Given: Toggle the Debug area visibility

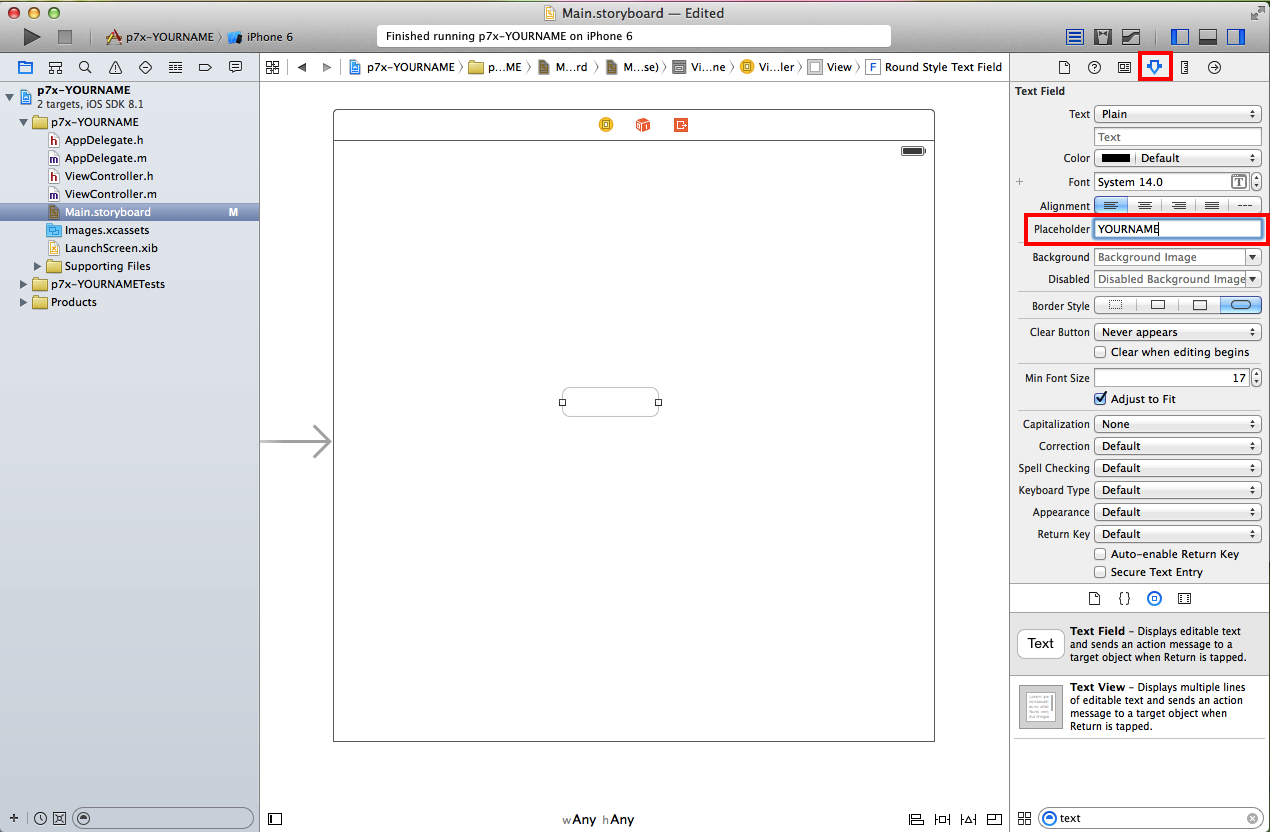Looking at the screenshot, I should coord(1208,37).
